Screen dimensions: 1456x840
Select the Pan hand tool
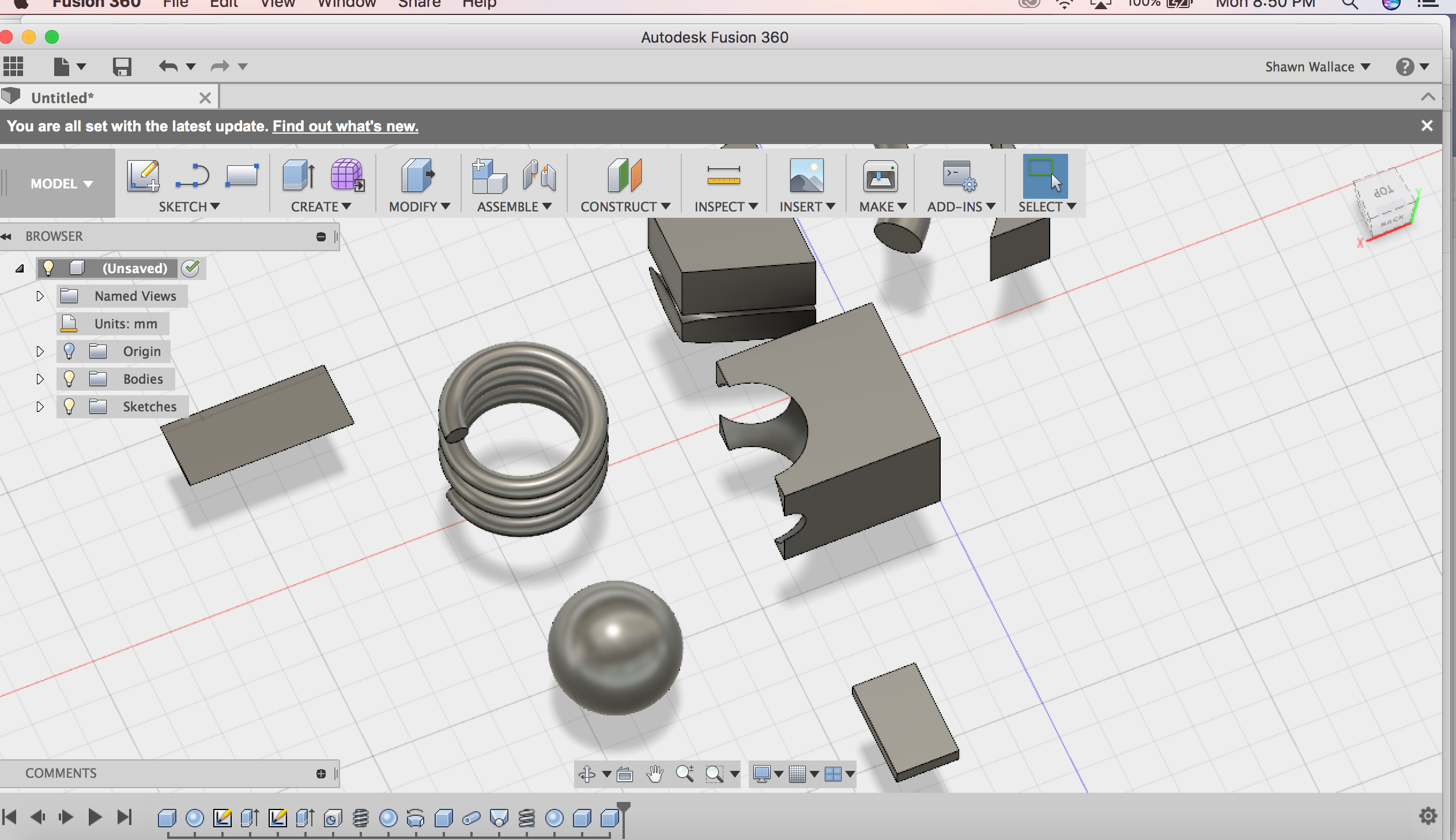coord(654,774)
